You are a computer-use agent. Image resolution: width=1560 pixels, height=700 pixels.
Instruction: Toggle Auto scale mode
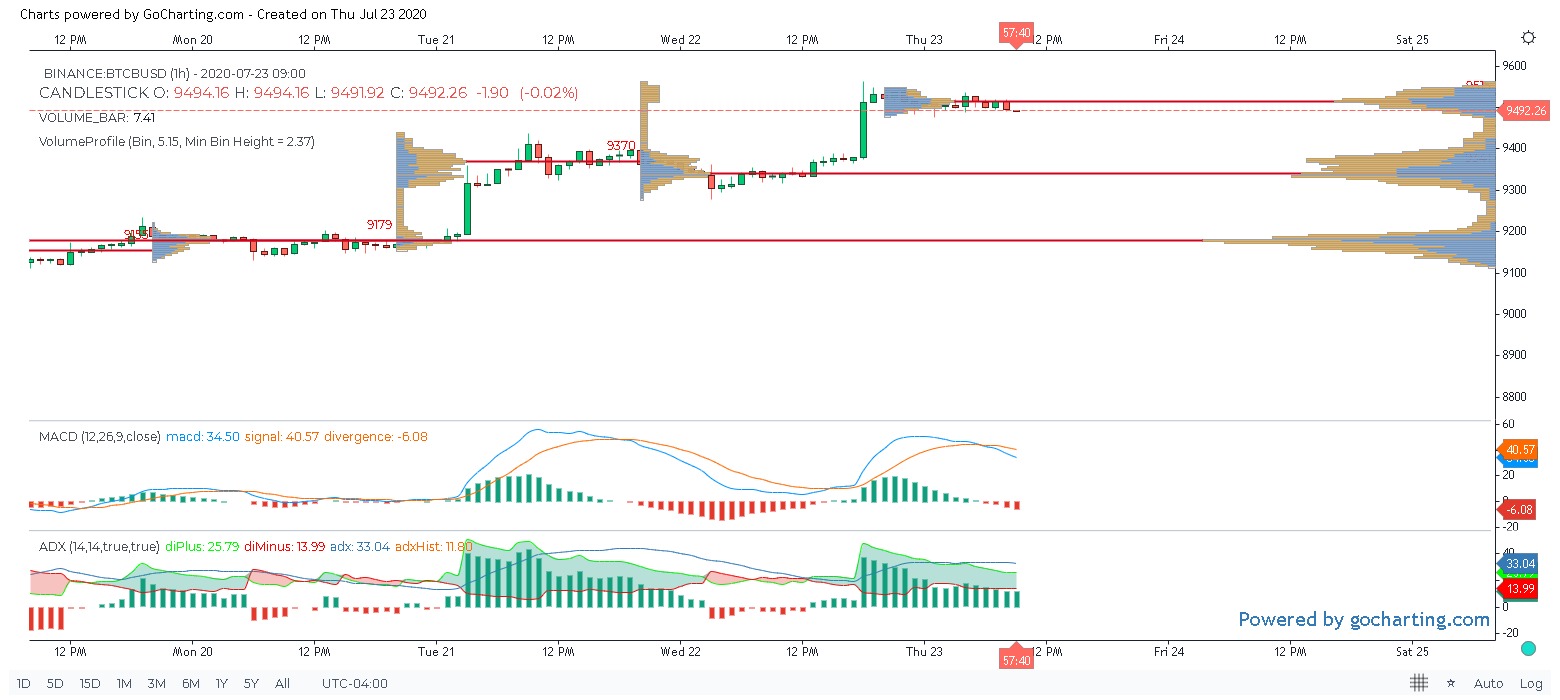(x=1488, y=683)
